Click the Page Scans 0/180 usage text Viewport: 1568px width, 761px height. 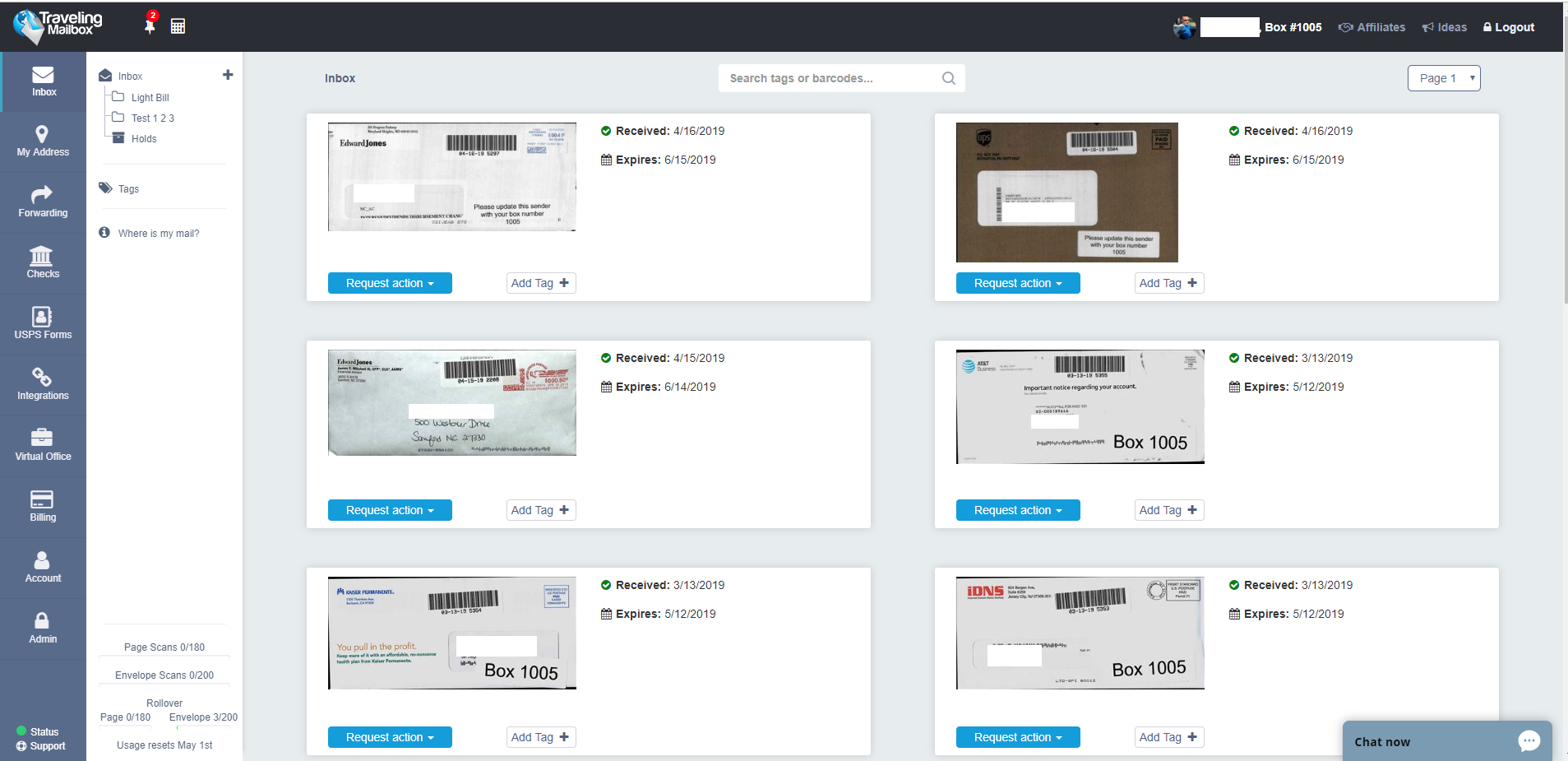[164, 647]
